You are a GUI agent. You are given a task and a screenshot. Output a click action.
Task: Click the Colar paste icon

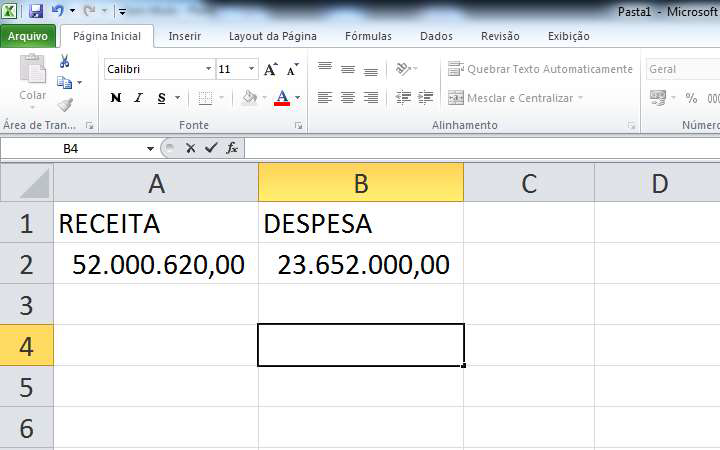33,69
